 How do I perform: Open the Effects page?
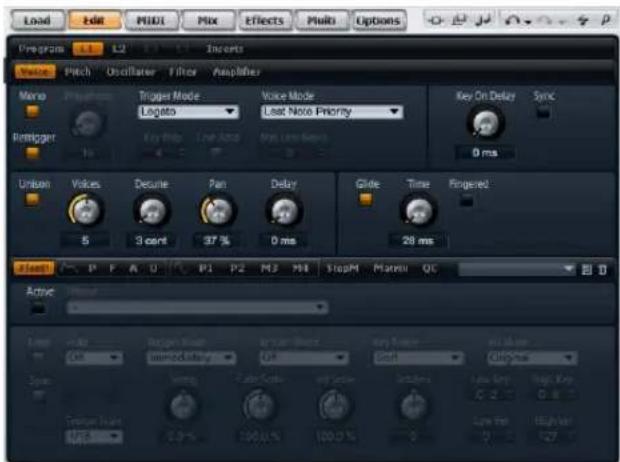264,20
